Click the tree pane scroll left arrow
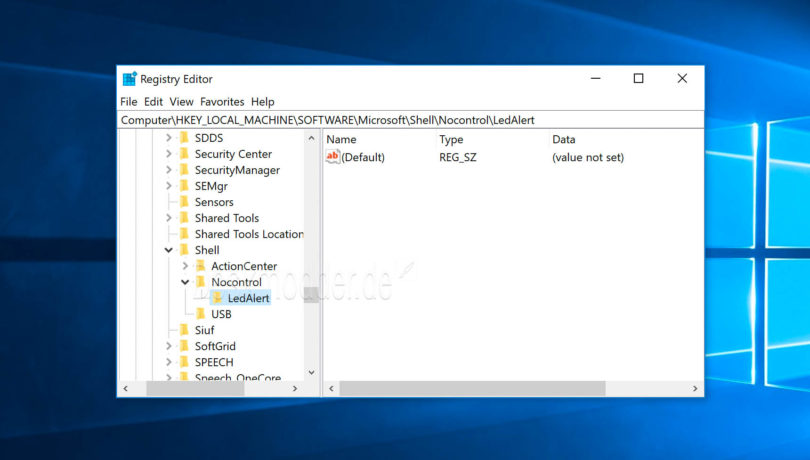Image resolution: width=810 pixels, height=460 pixels. 126,389
